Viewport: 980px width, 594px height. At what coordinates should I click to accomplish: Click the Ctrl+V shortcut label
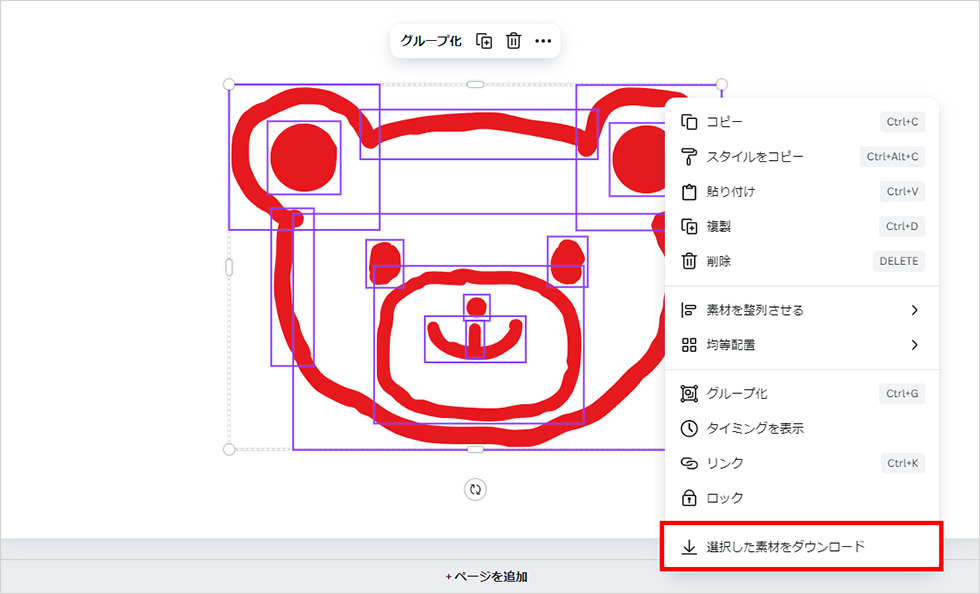click(902, 192)
